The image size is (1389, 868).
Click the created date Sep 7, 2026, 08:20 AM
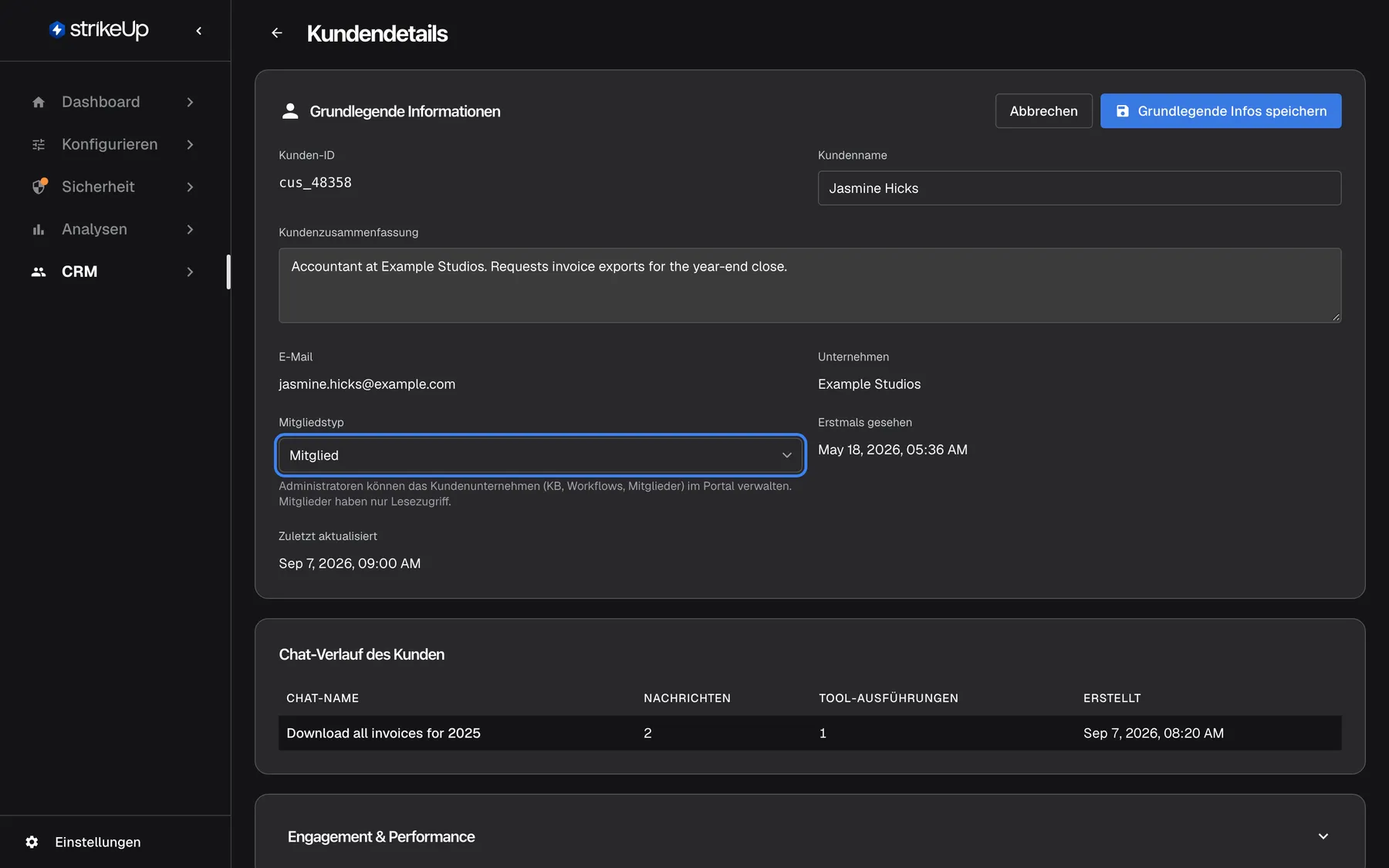[1153, 733]
